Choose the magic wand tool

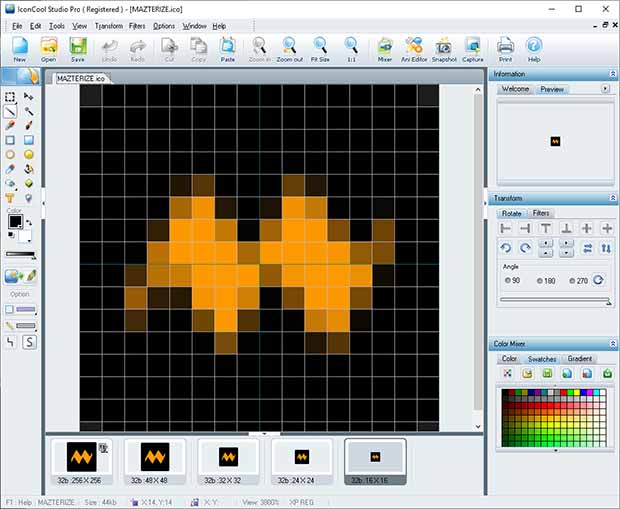(28, 112)
